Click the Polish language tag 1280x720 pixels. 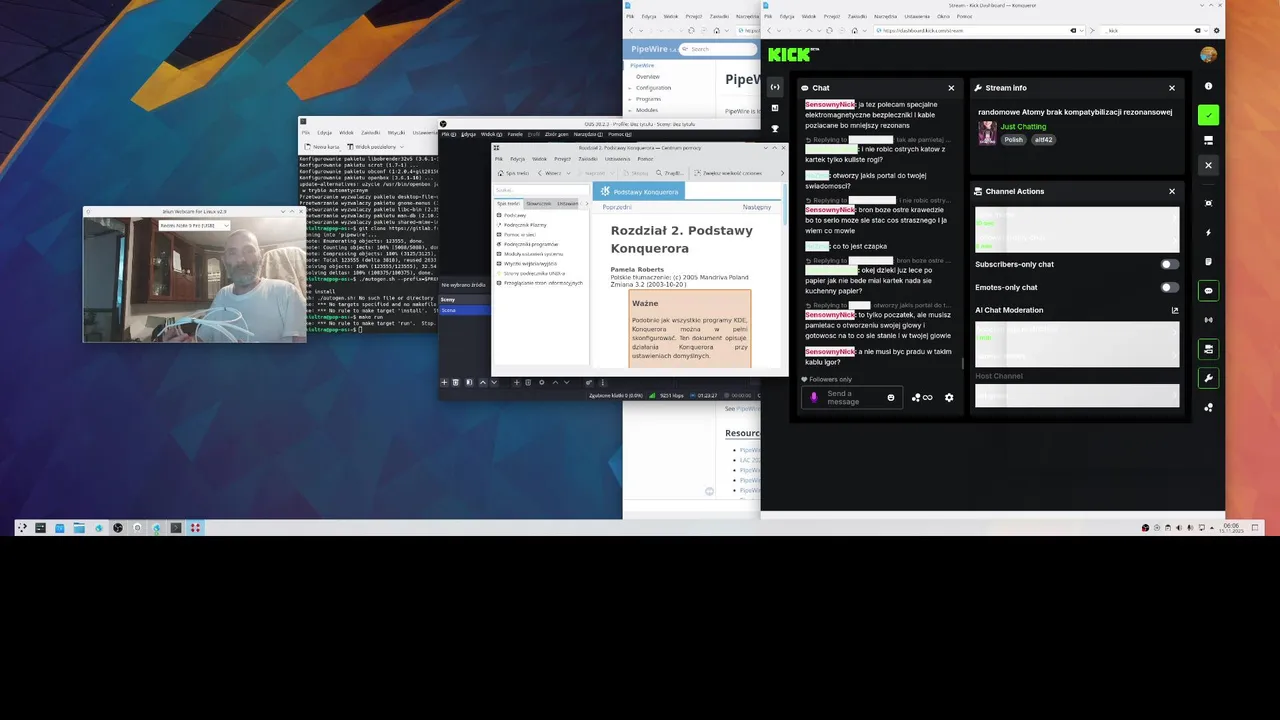point(1014,140)
